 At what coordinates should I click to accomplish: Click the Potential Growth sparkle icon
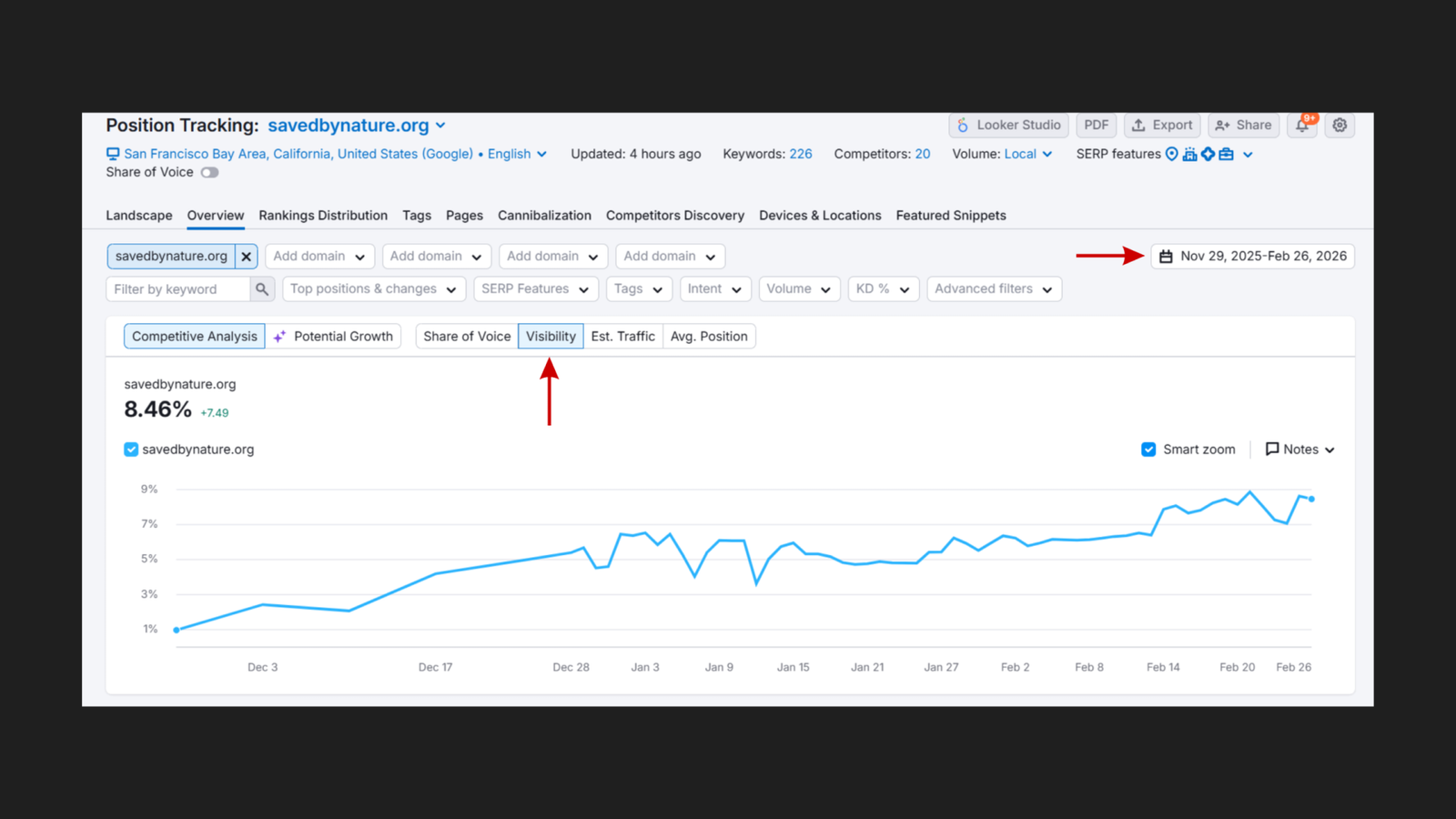click(280, 336)
